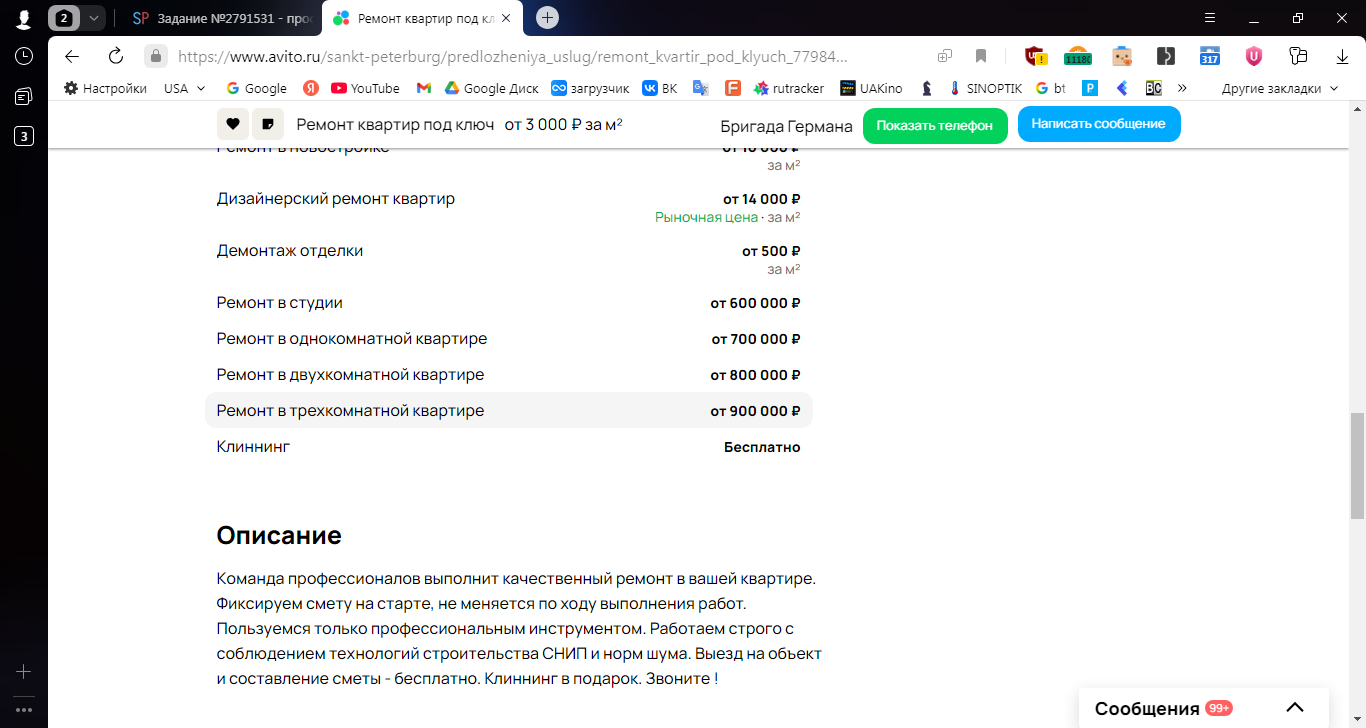The image size is (1366, 728).
Task: Go back to the previous page
Action: click(72, 56)
